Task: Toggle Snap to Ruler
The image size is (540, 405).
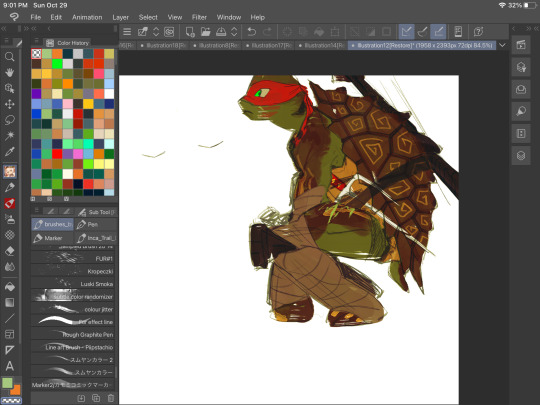Action: pos(406,32)
